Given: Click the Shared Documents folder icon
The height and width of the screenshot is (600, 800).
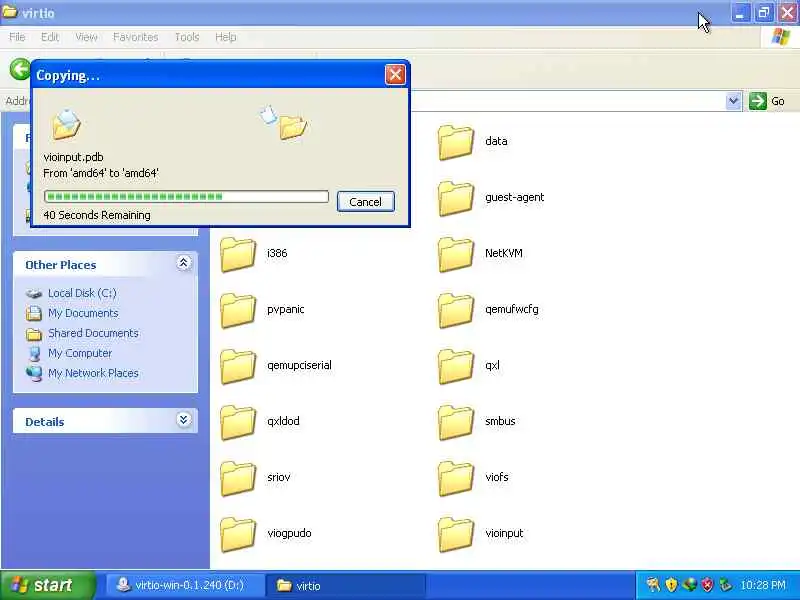Looking at the screenshot, I should (34, 334).
